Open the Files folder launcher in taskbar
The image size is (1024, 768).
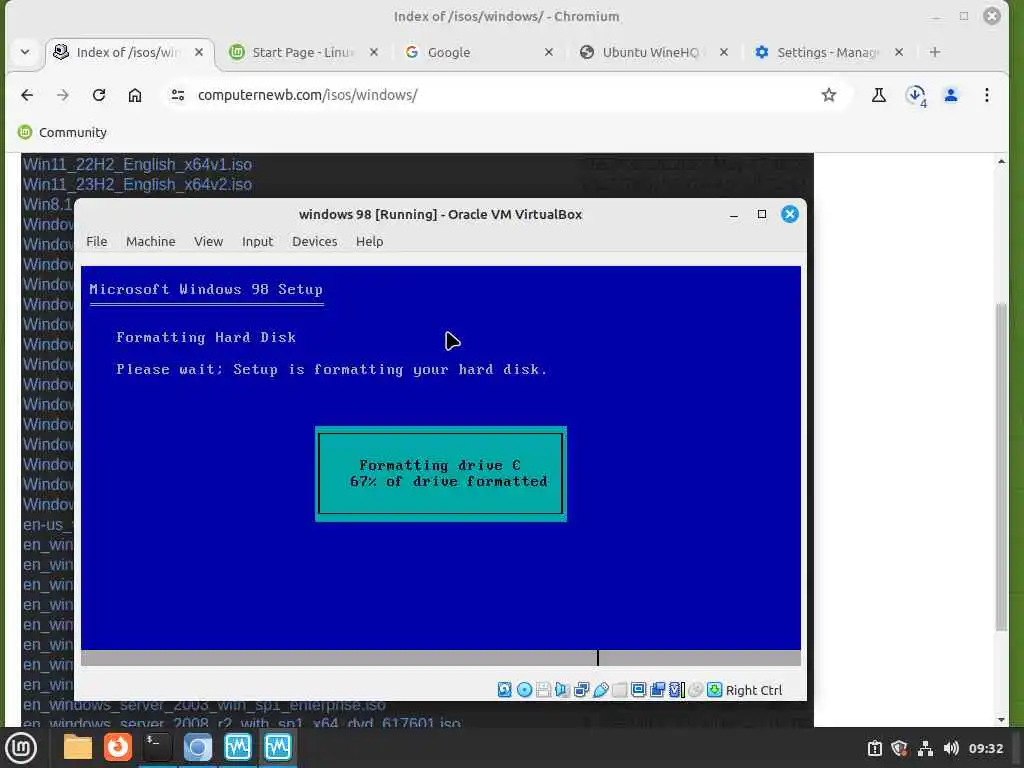click(x=78, y=747)
